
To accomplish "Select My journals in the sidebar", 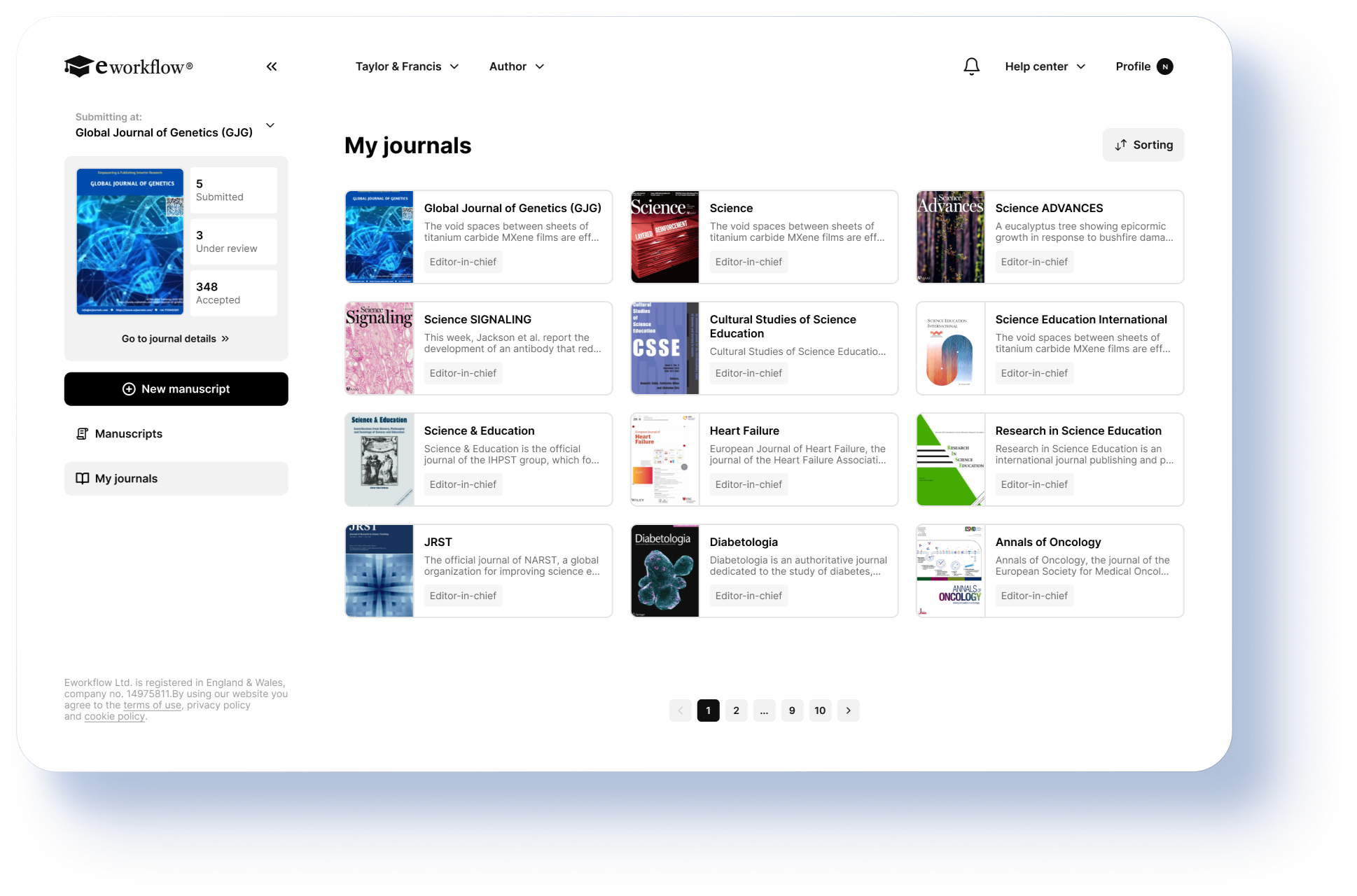I will click(126, 479).
